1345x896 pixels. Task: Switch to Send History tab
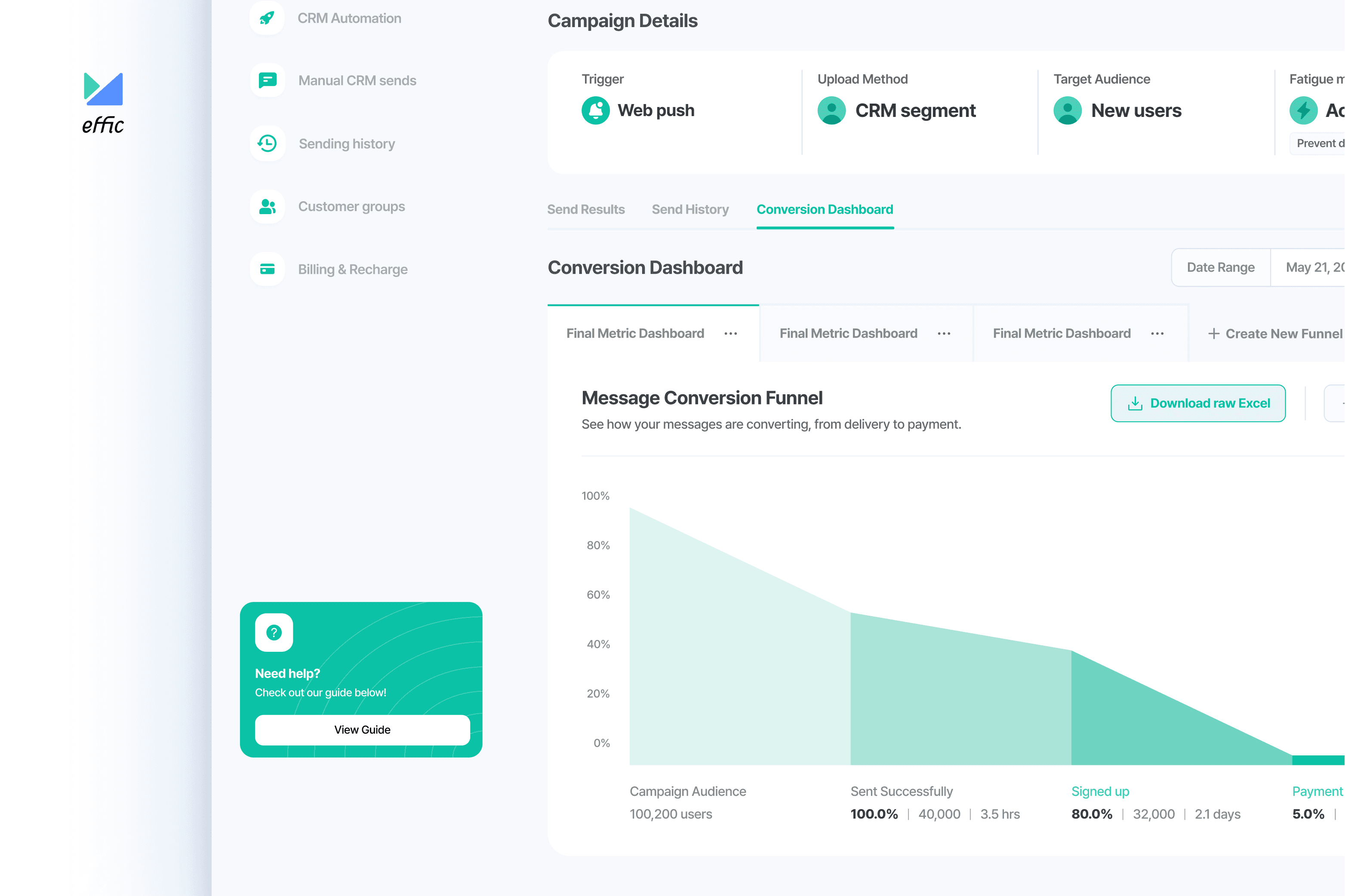click(690, 210)
